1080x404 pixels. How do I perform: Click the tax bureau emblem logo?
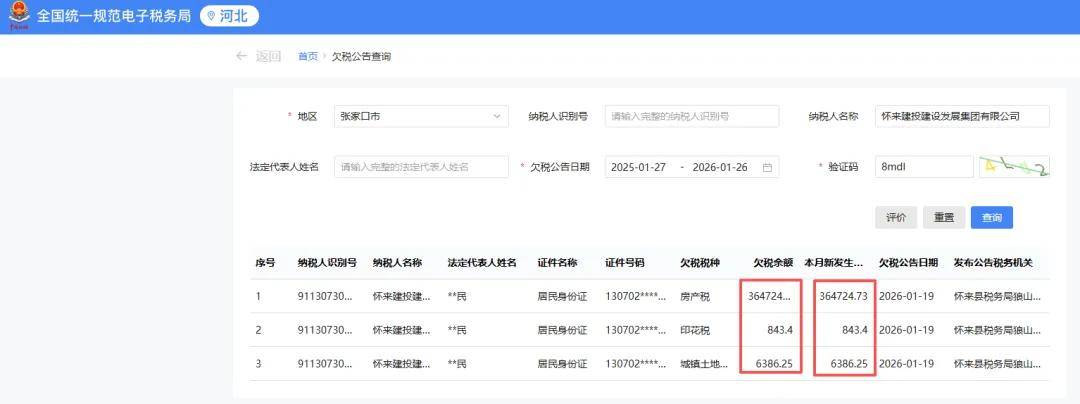click(x=18, y=18)
